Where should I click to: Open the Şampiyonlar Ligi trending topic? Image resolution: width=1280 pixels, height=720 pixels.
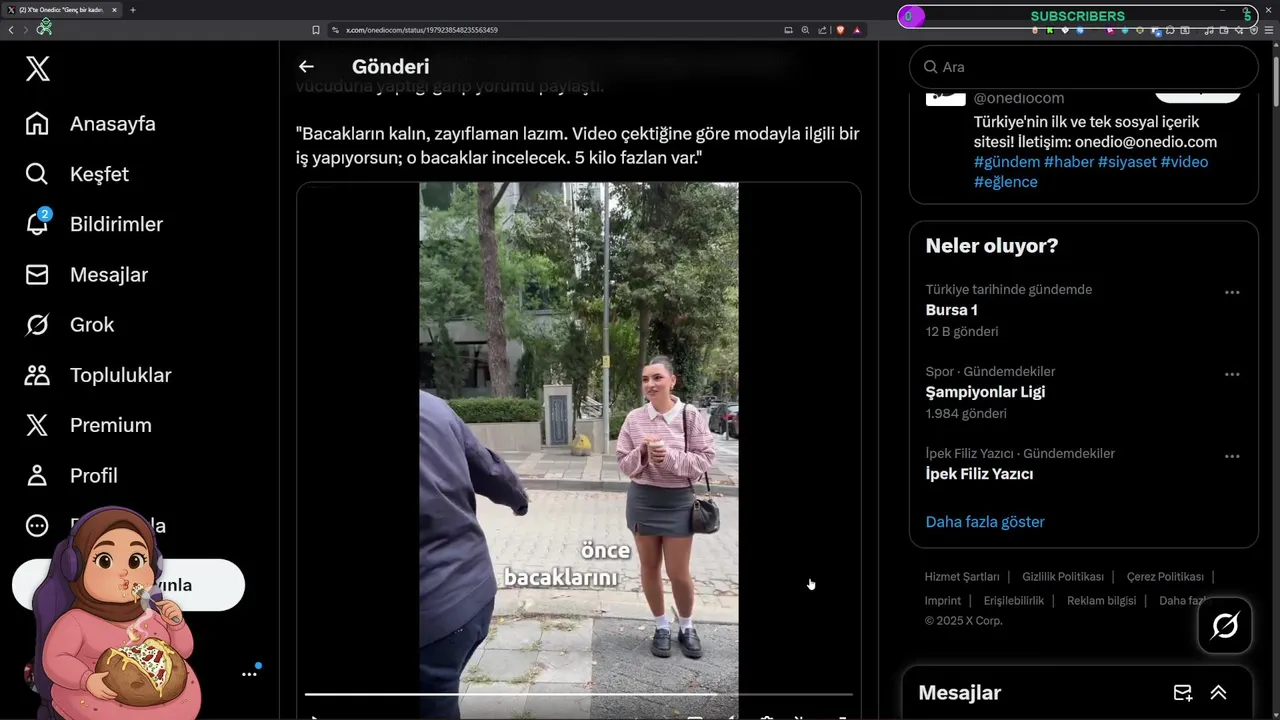[985, 392]
